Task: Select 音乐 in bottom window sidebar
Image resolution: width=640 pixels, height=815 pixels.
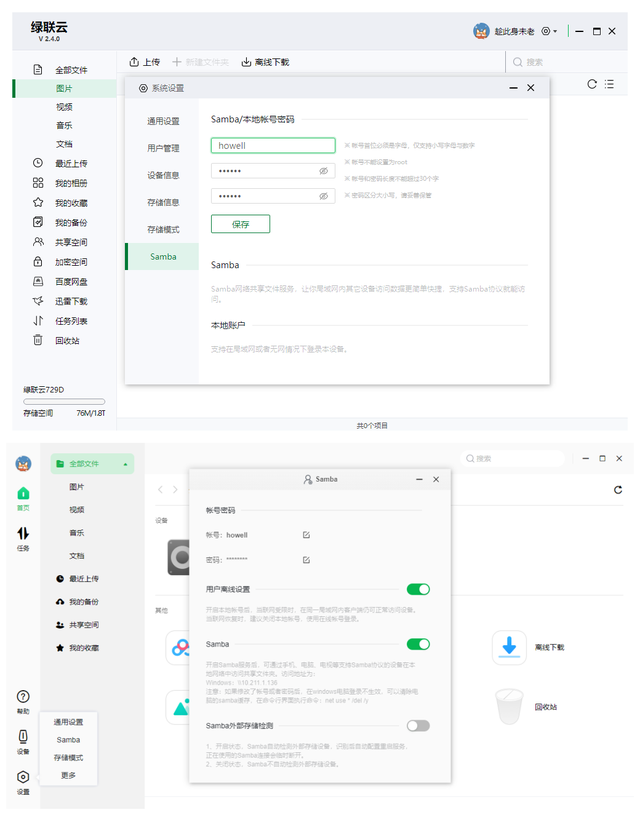Action: tap(76, 533)
